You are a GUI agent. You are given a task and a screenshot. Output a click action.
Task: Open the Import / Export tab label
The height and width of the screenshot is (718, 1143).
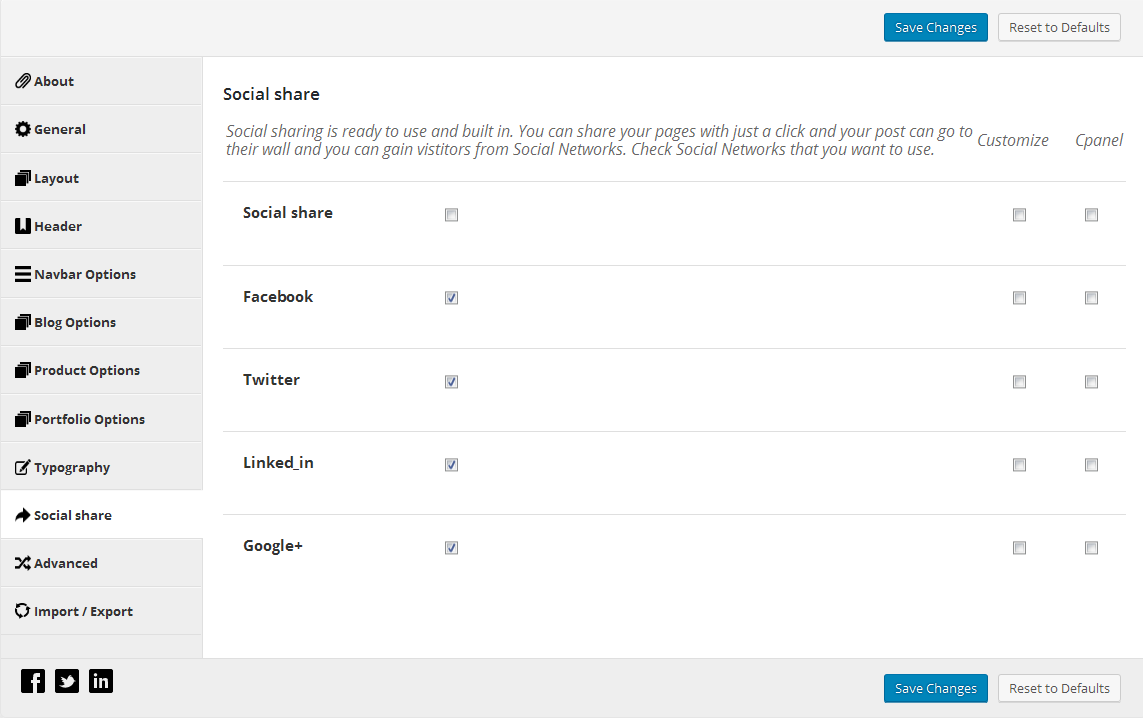point(83,612)
